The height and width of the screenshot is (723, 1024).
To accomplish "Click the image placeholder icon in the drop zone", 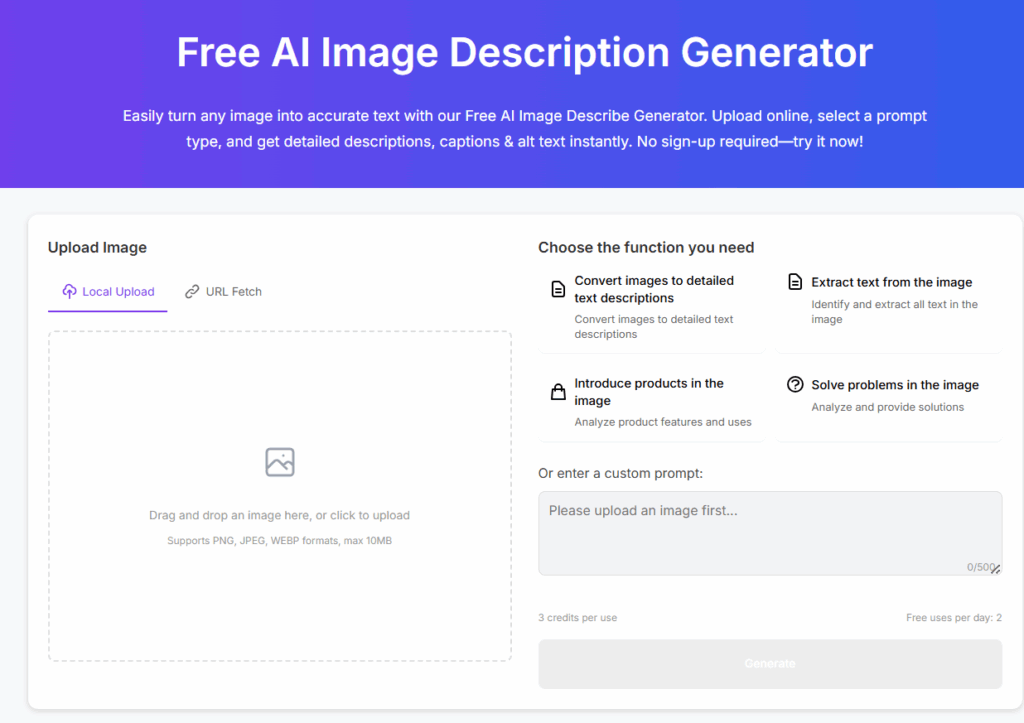I will [x=280, y=462].
